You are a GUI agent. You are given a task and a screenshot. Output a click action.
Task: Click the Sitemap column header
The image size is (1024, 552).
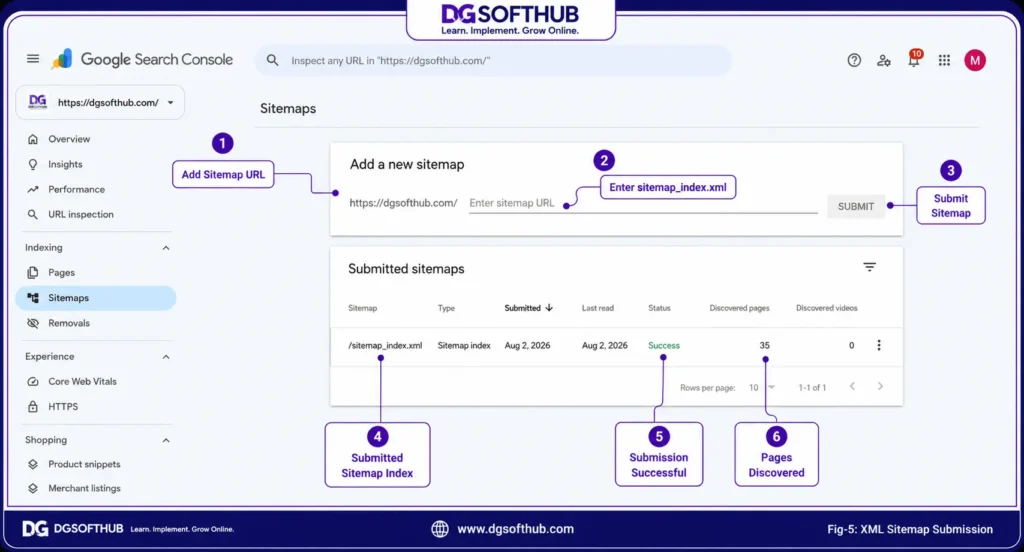coord(362,308)
